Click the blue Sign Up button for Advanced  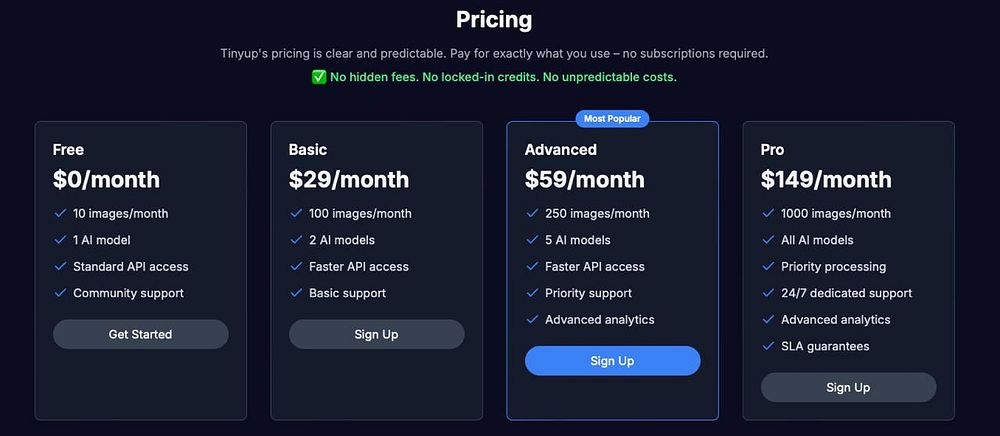click(x=612, y=361)
